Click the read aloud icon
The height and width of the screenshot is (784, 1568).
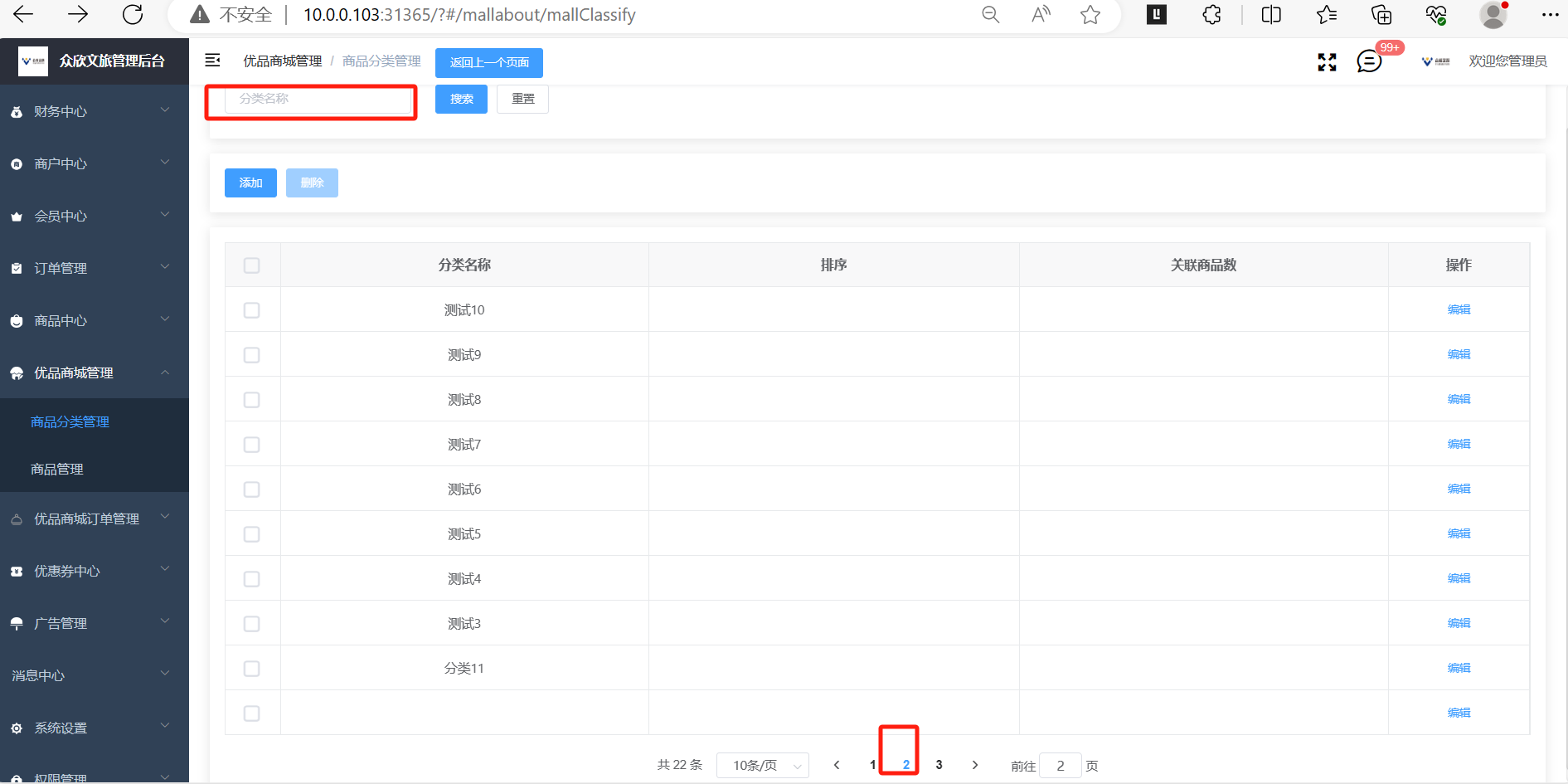click(1041, 14)
